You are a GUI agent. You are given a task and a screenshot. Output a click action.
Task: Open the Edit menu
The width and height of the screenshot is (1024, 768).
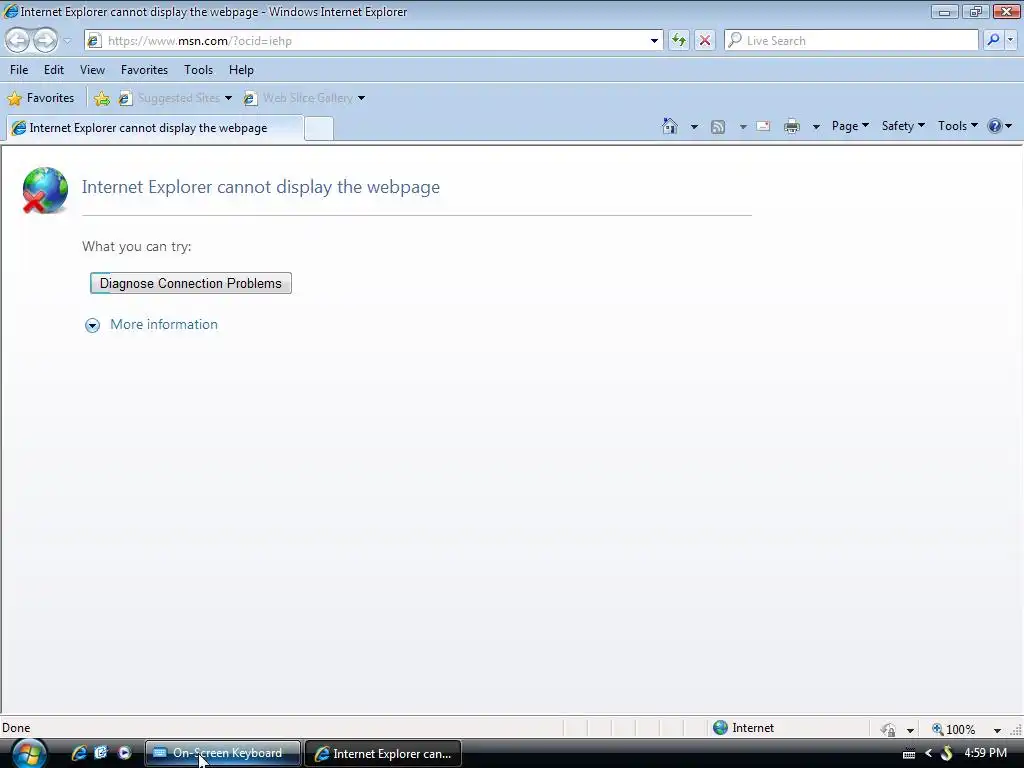[x=54, y=70]
